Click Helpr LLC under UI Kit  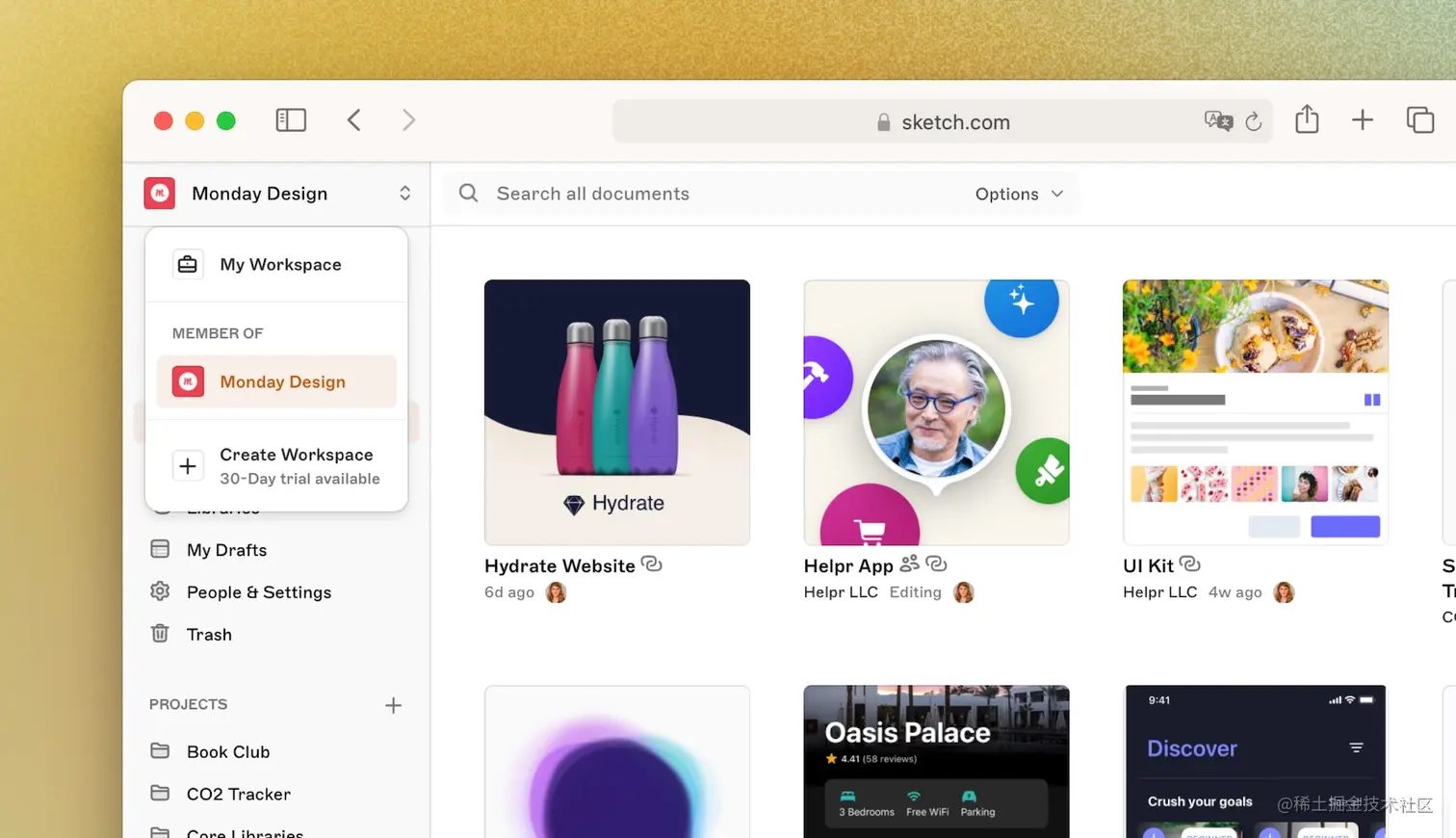(x=1159, y=592)
